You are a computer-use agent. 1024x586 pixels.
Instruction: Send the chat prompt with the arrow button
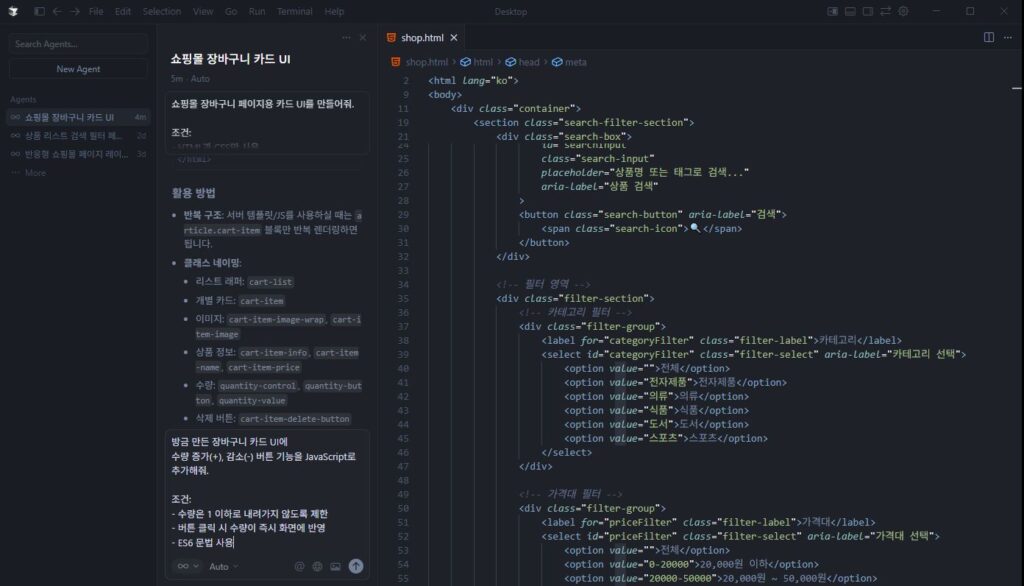pyautogui.click(x=356, y=565)
